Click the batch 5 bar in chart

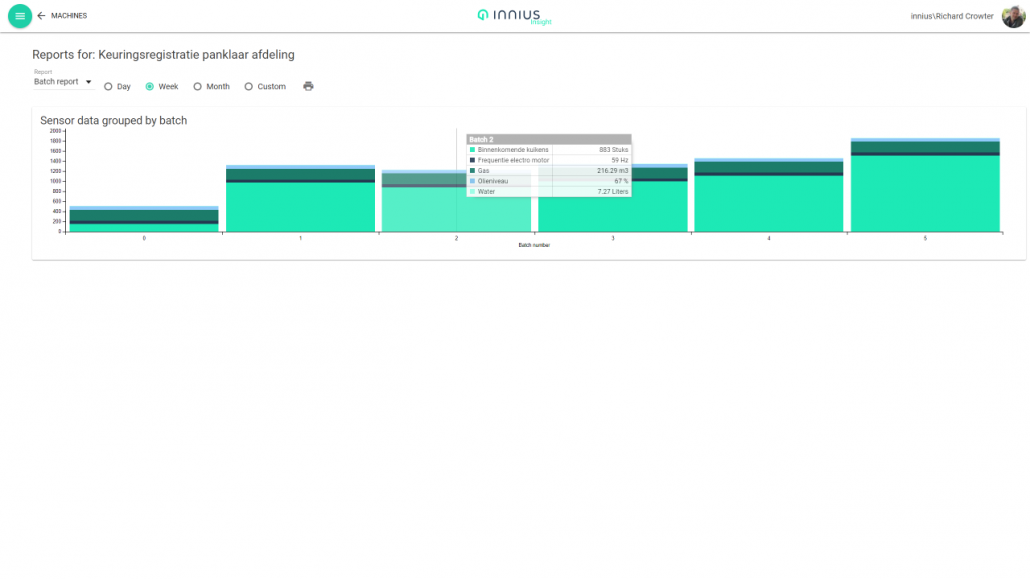click(x=925, y=185)
